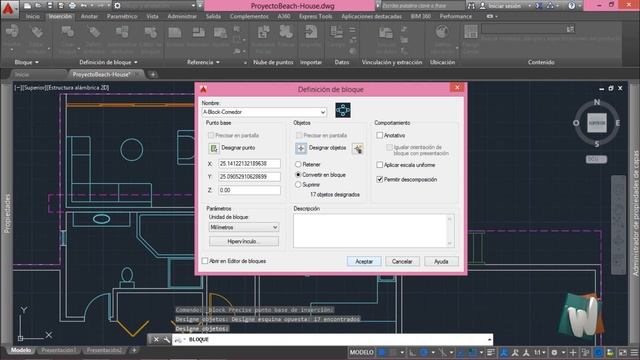Image resolution: width=640 pixels, height=360 pixels.
Task: Select the ProyectoBeach-House file tab
Action: pos(102,74)
